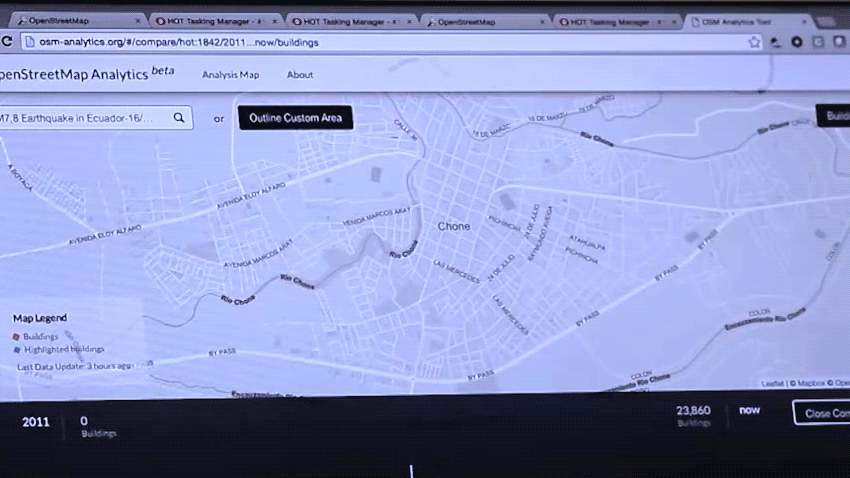
Task: Click the Close Comparison button
Action: click(822, 412)
